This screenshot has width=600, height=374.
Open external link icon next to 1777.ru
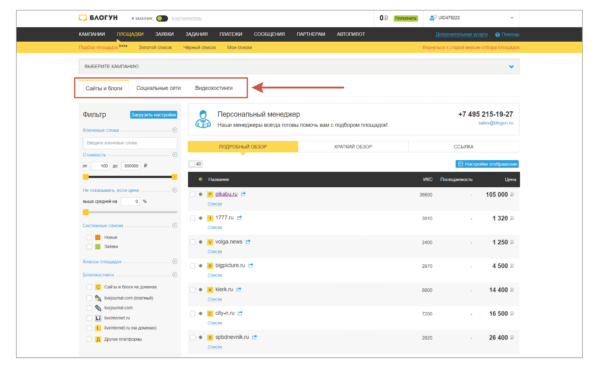pyautogui.click(x=240, y=218)
